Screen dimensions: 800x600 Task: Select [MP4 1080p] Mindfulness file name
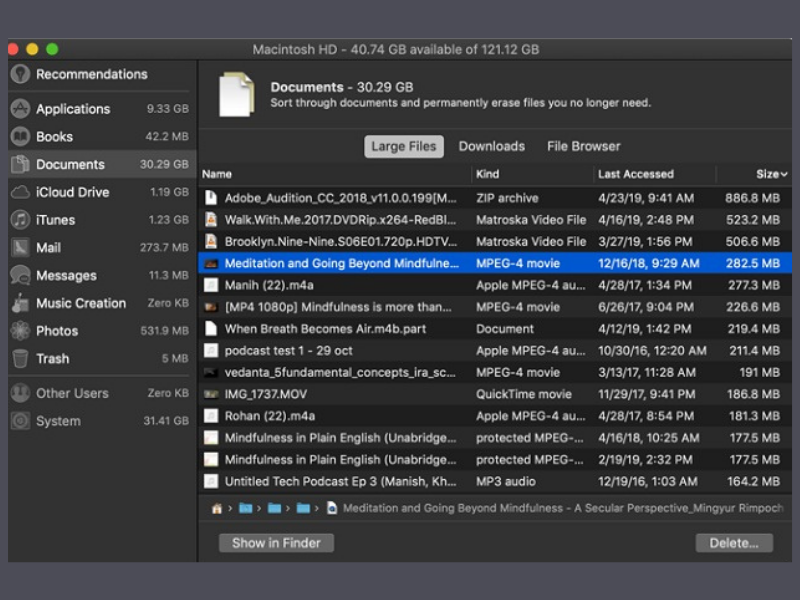click(x=338, y=307)
